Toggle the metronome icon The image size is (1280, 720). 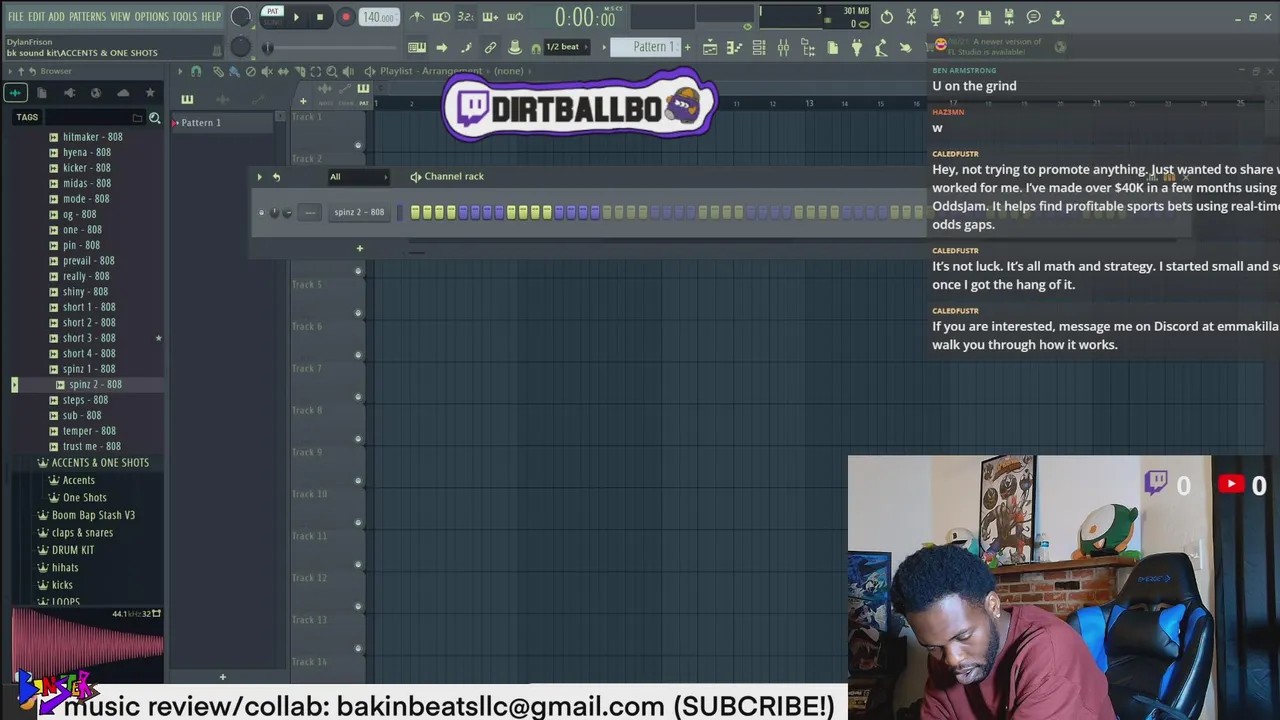coord(417,17)
